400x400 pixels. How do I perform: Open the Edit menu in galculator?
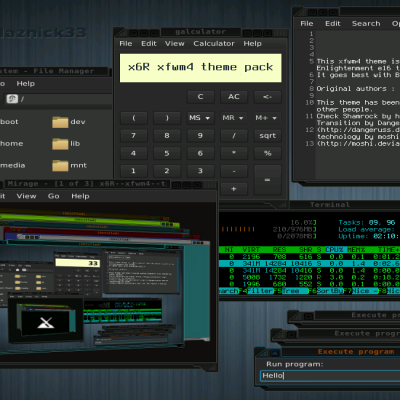tap(149, 44)
